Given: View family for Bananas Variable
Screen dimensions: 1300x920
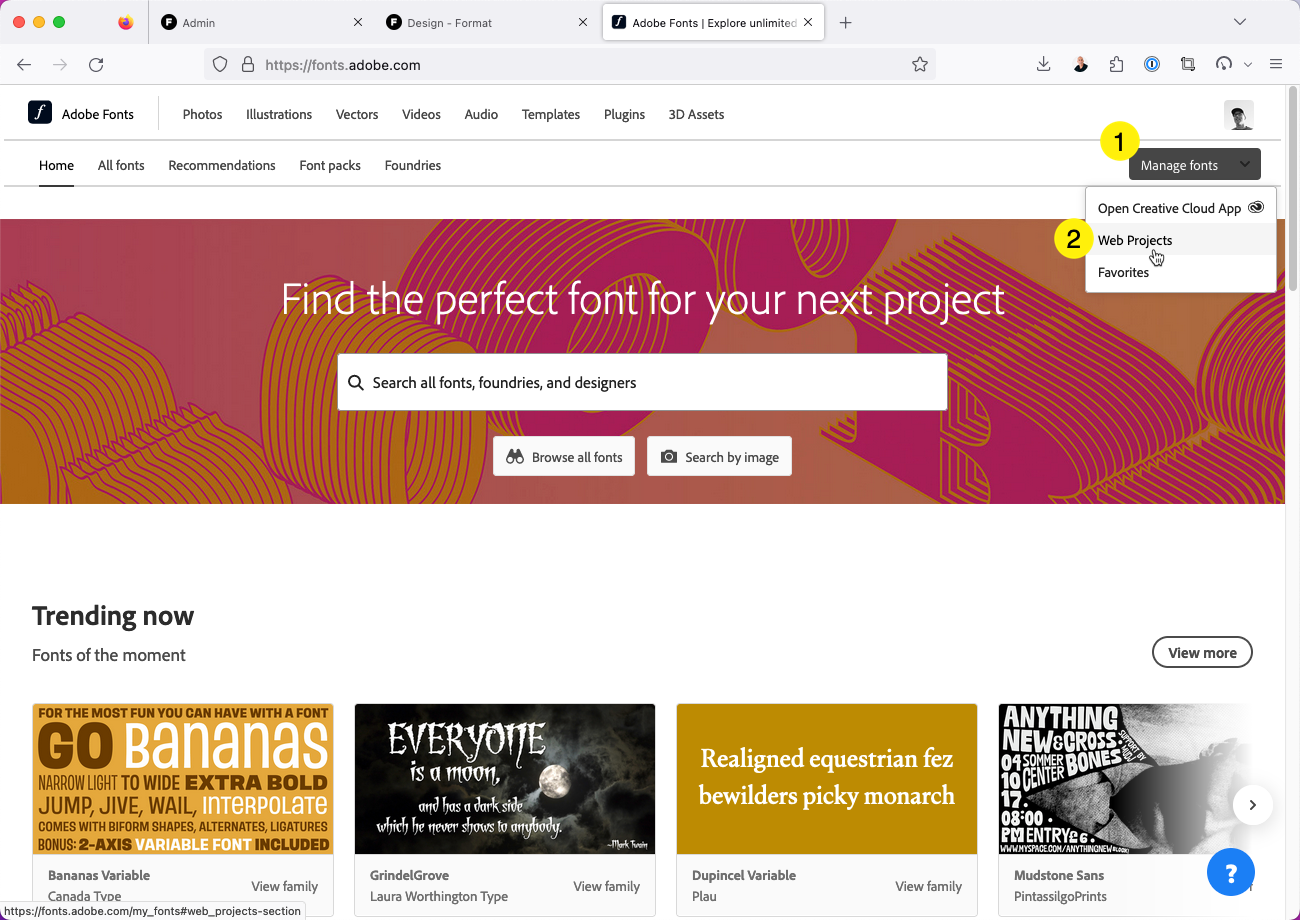Looking at the screenshot, I should 284,886.
